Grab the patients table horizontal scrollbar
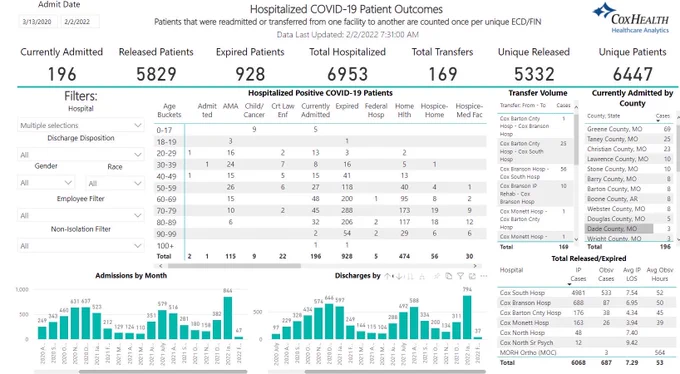 pyautogui.click(x=234, y=266)
